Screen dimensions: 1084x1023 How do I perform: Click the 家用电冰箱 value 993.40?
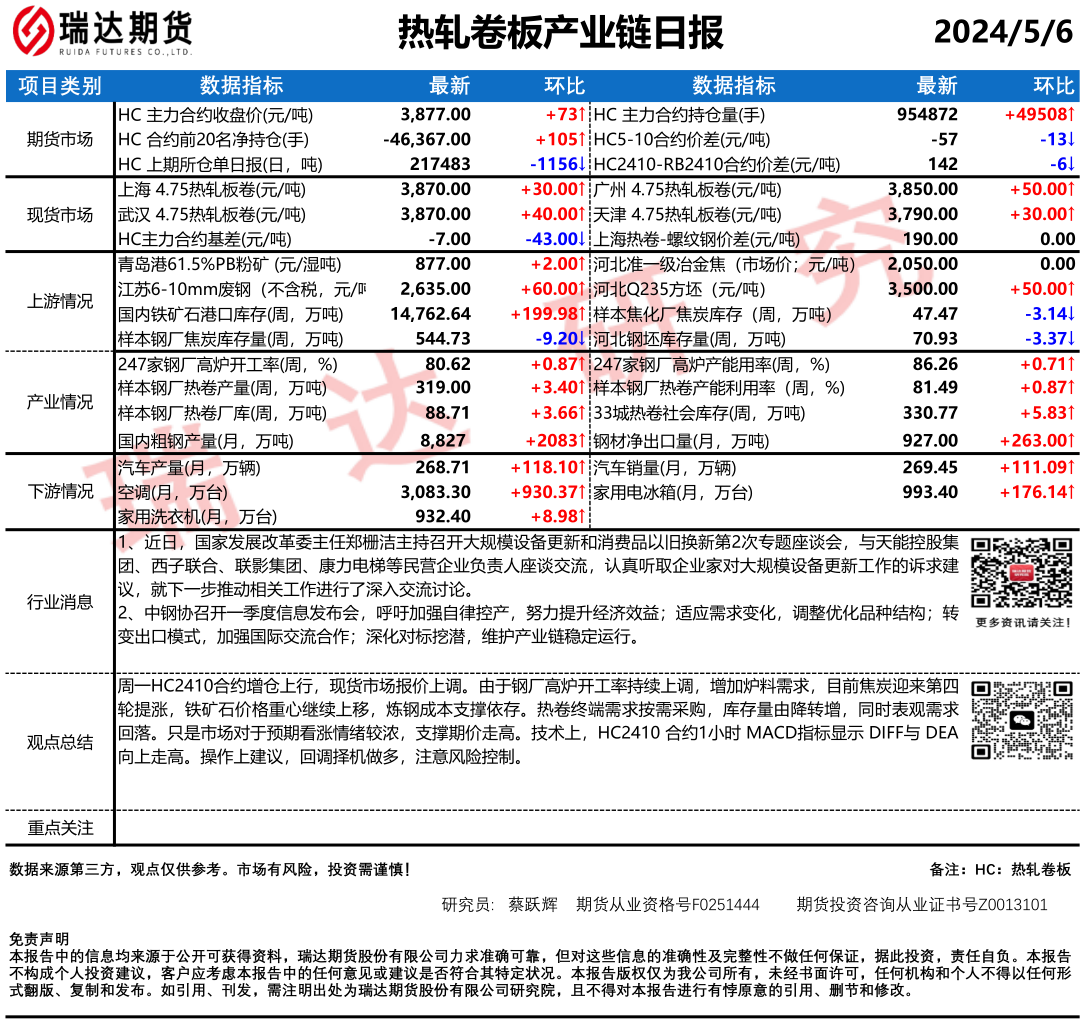click(x=931, y=492)
